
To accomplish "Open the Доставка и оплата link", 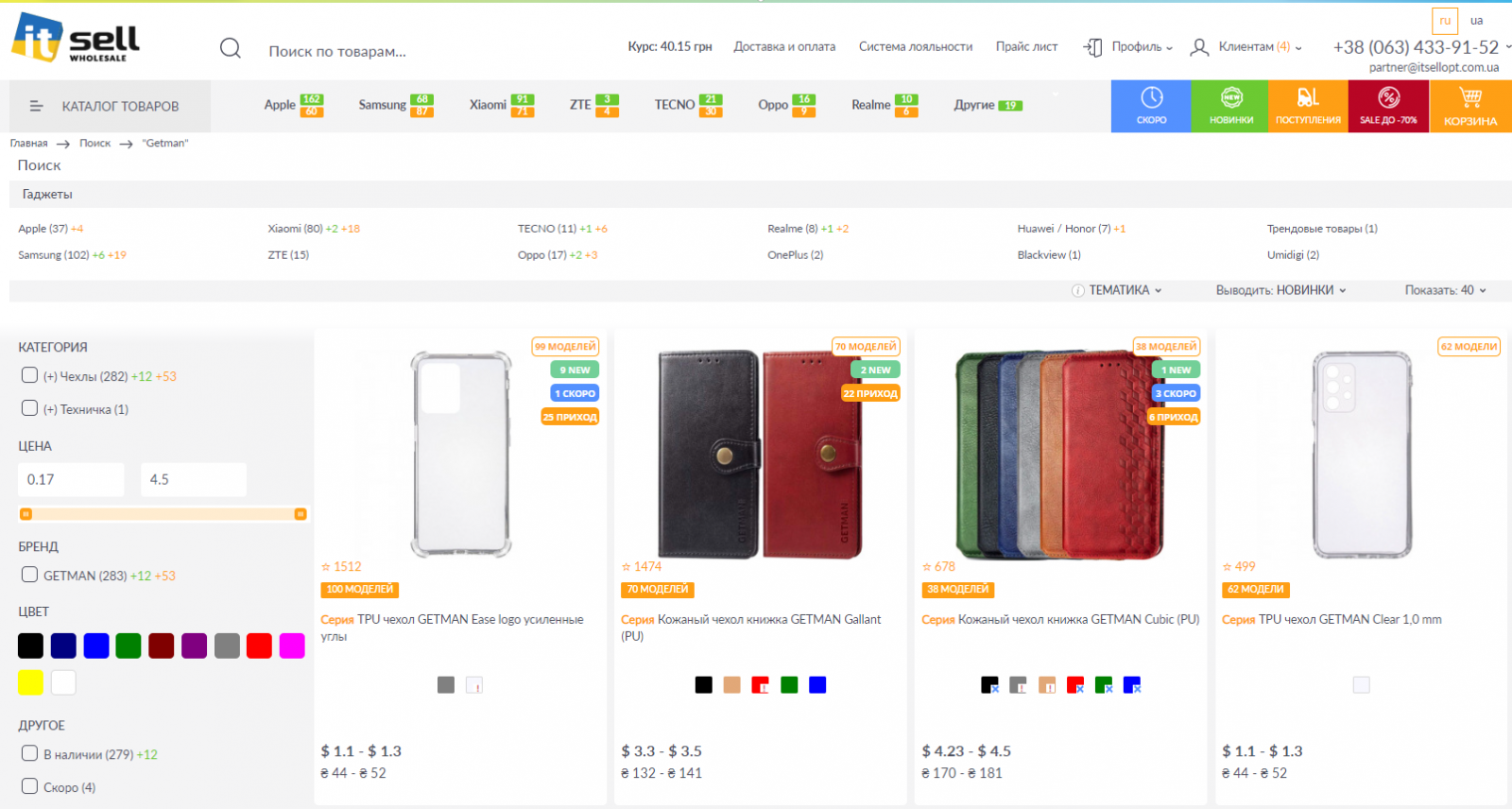I will tap(784, 46).
